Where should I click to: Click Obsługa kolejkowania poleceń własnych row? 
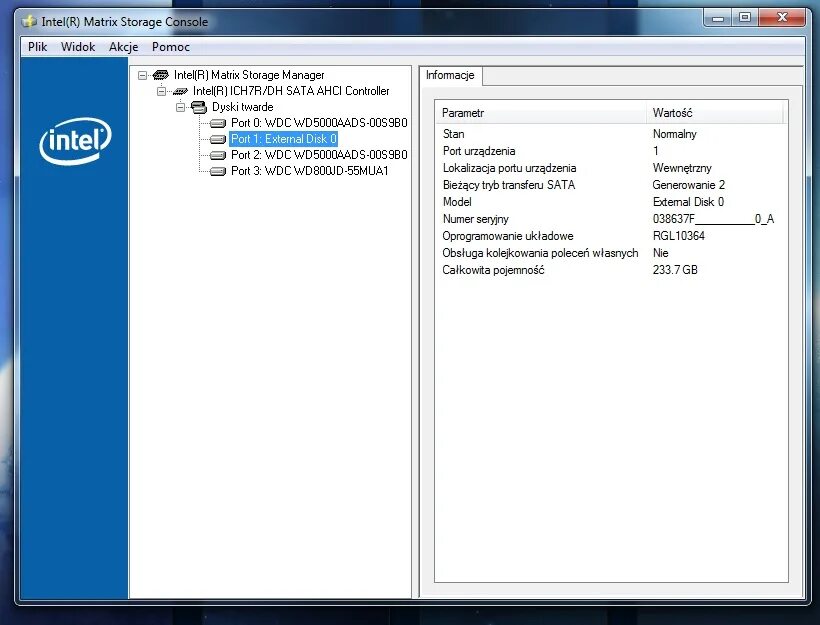[x=611, y=253]
